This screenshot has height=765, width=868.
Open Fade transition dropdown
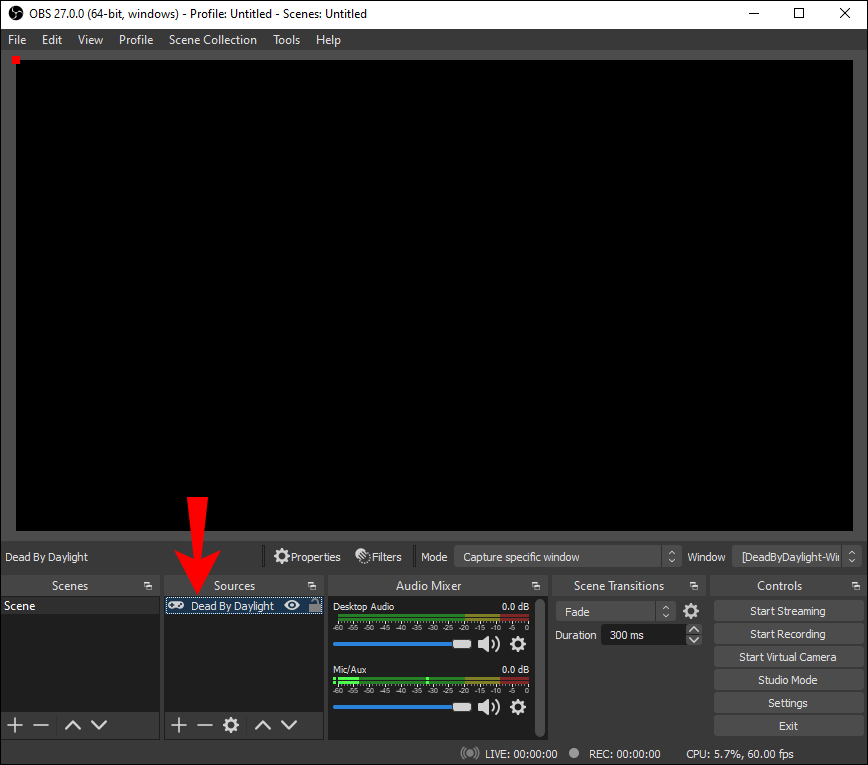(616, 611)
